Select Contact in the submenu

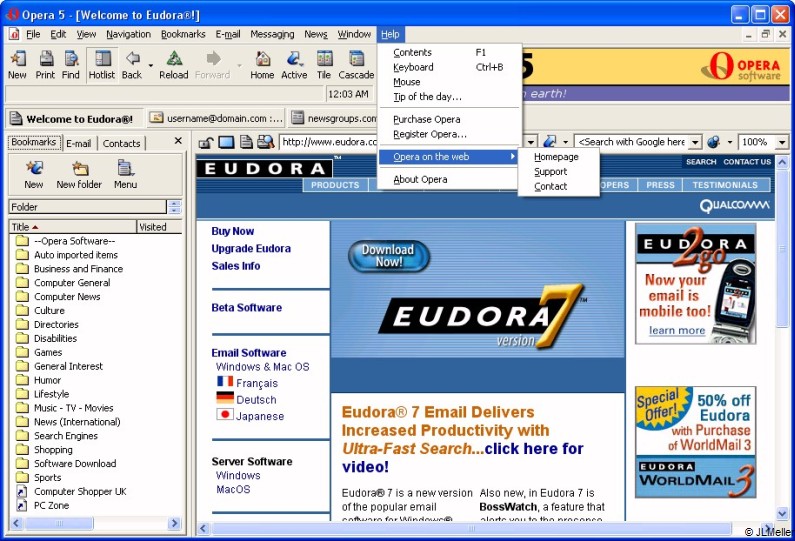click(559, 187)
